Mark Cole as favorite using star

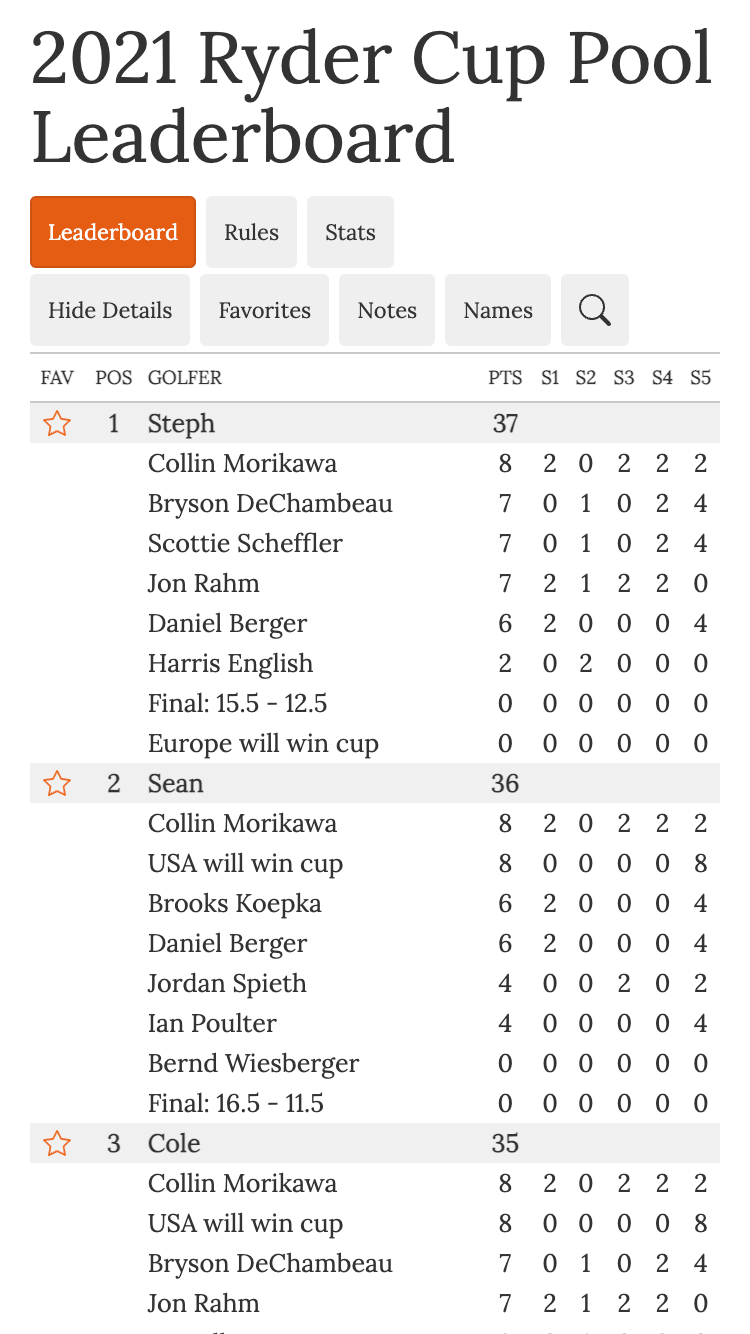(57, 1144)
